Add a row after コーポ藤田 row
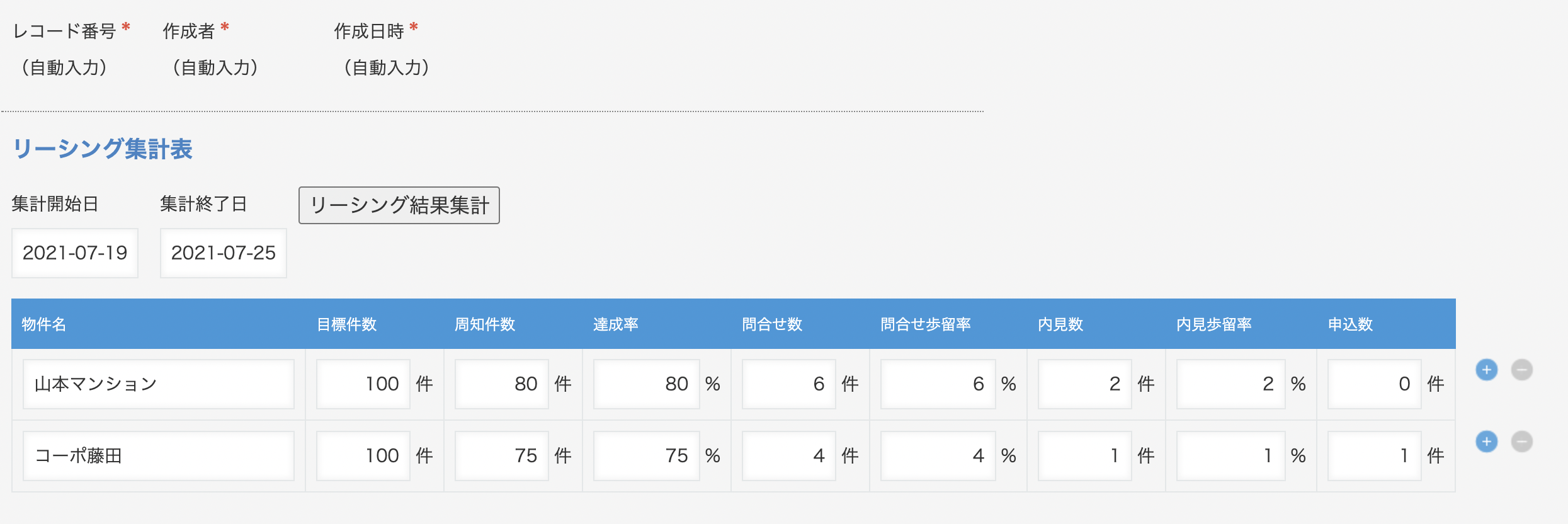Screen dimensions: 1568x524 [x=1486, y=441]
